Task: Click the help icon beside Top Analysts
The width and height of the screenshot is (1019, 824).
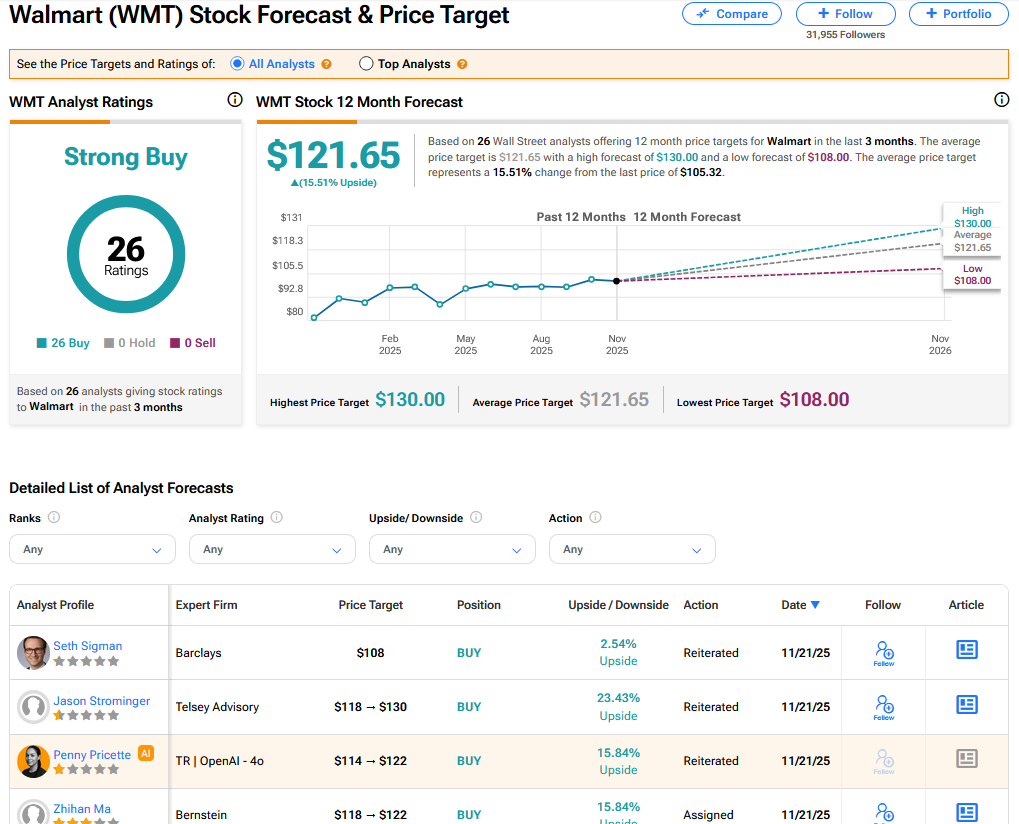Action: (462, 64)
